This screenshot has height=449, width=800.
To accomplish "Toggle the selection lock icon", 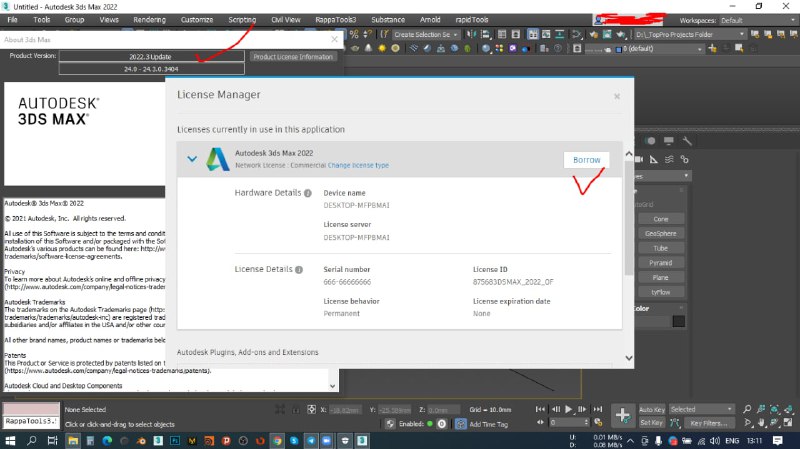I will [x=296, y=409].
